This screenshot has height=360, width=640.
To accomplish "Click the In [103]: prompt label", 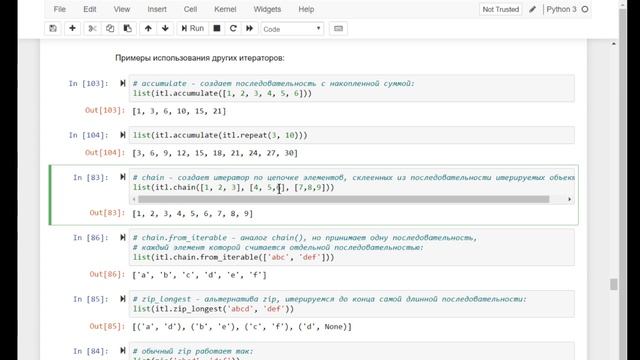I will [x=89, y=83].
